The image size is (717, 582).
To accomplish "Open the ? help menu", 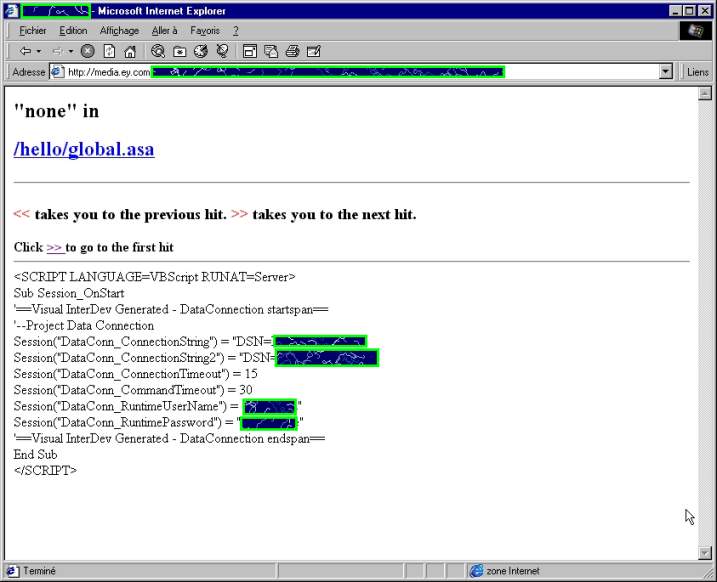I will click(x=235, y=31).
